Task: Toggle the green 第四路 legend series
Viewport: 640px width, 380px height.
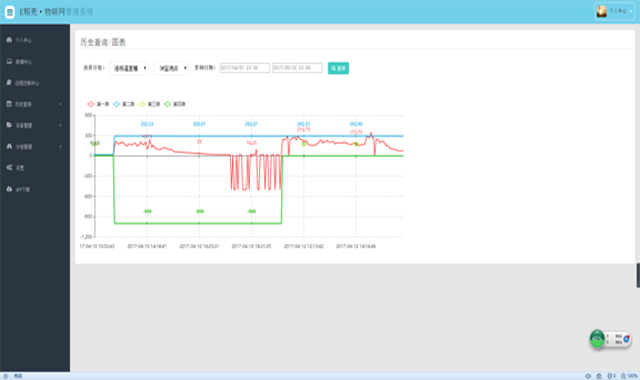Action: point(175,104)
